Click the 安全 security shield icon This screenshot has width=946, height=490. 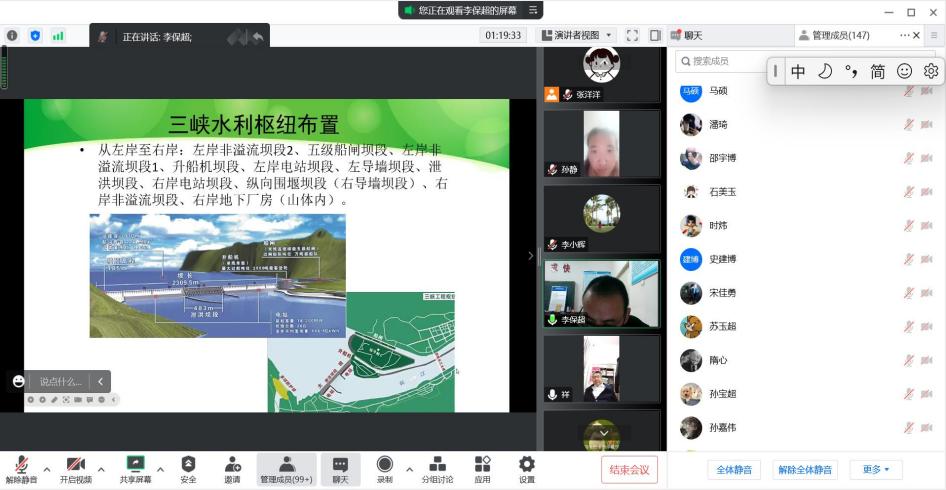(x=188, y=466)
